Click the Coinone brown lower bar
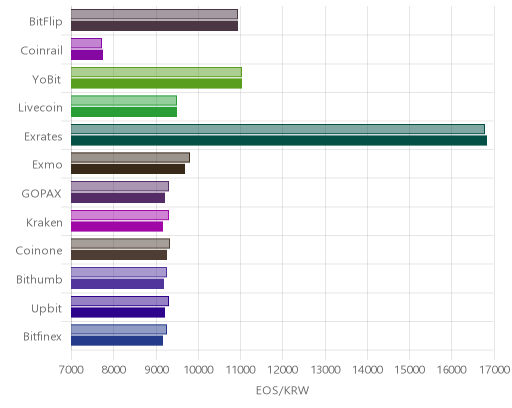This screenshot has height=408, width=512. [119, 255]
